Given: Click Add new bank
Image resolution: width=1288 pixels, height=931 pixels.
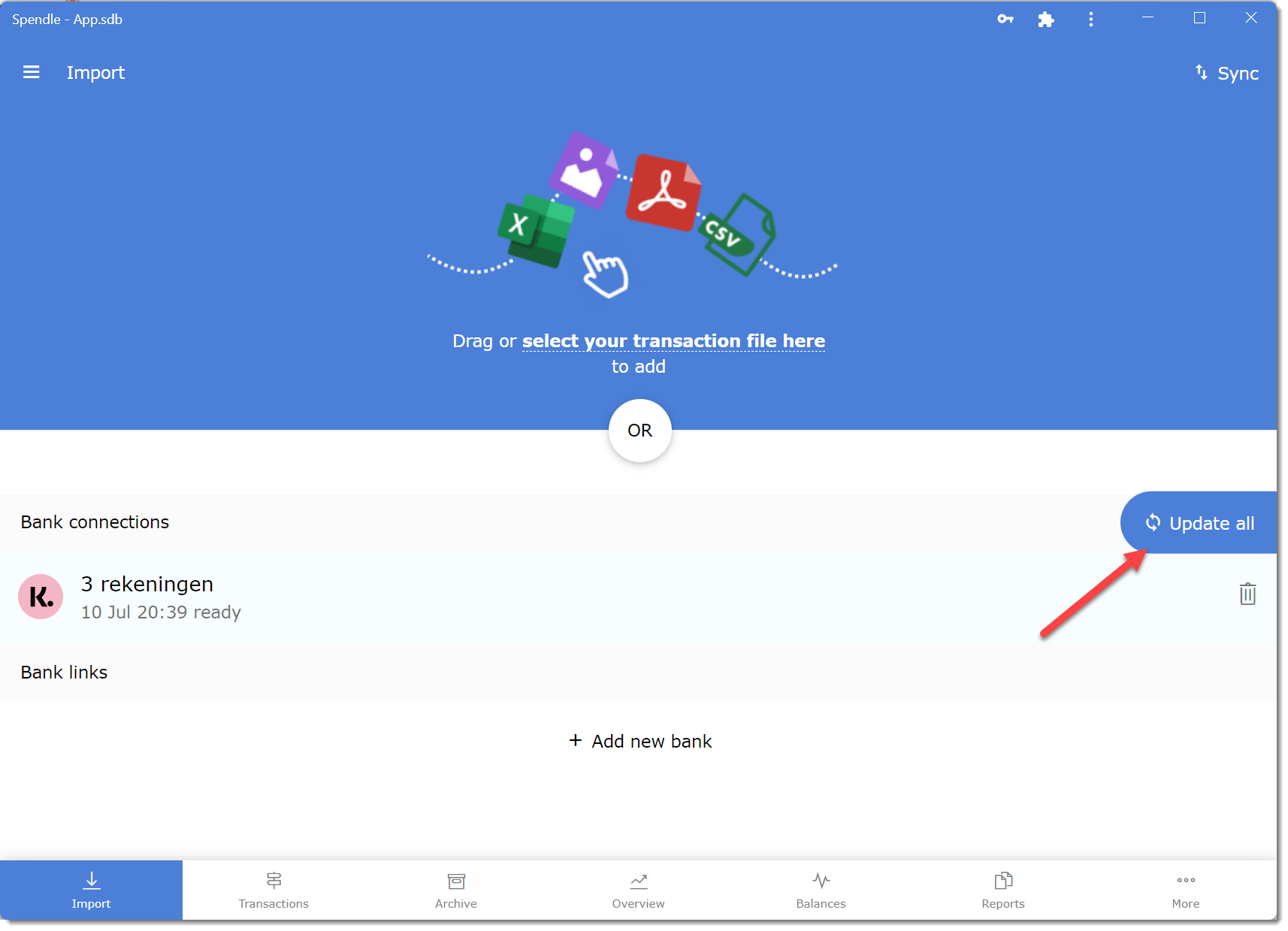Looking at the screenshot, I should 639,741.
